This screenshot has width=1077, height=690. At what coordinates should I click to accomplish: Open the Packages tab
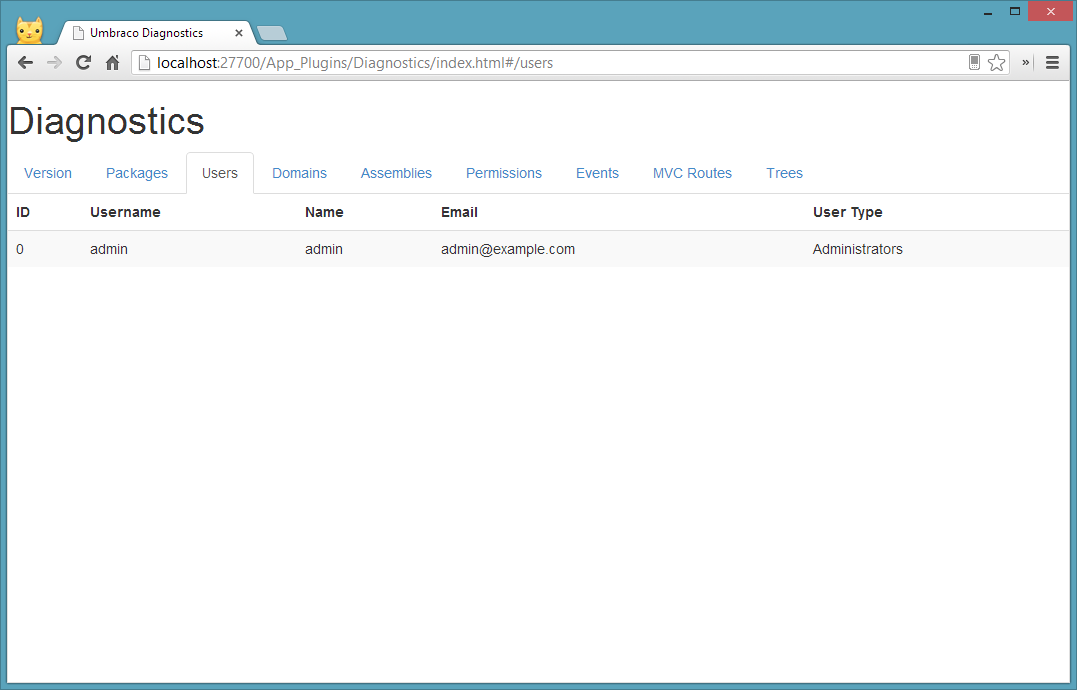tap(137, 173)
